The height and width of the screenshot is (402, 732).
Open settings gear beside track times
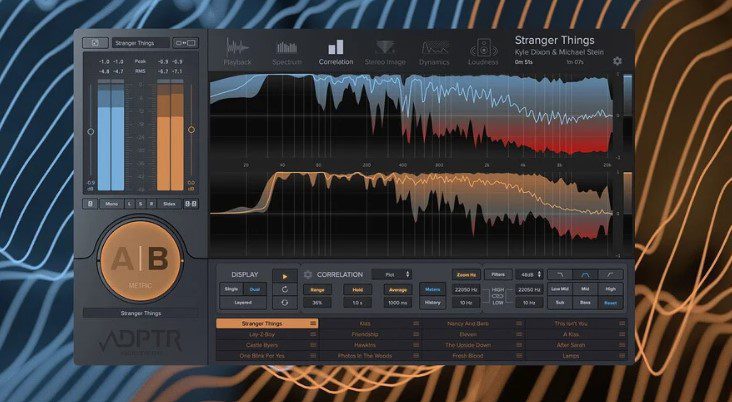(x=617, y=61)
